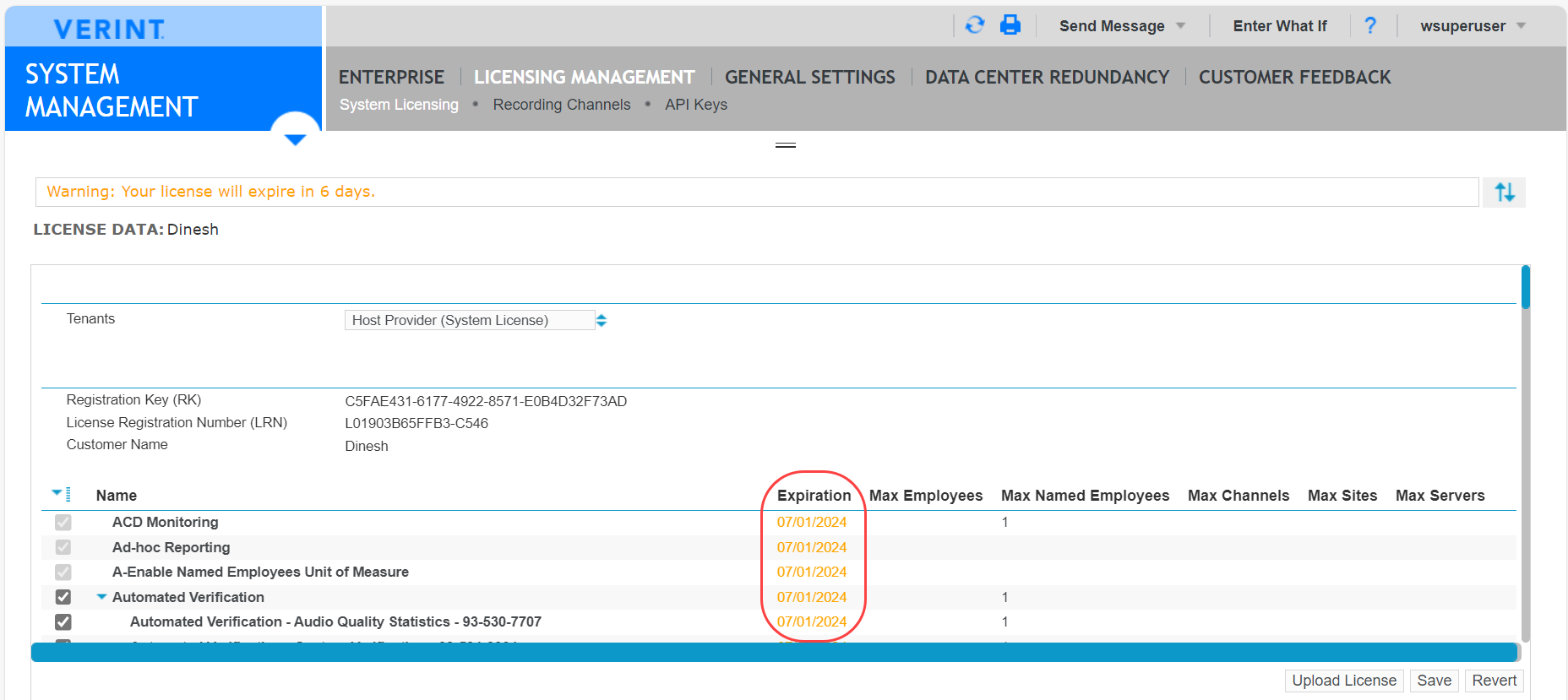
Task: Click the printer icon
Action: [1010, 25]
